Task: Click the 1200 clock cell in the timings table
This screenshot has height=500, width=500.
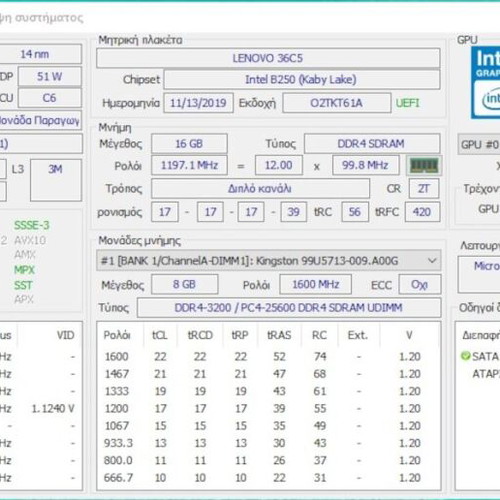Action: pos(117,408)
